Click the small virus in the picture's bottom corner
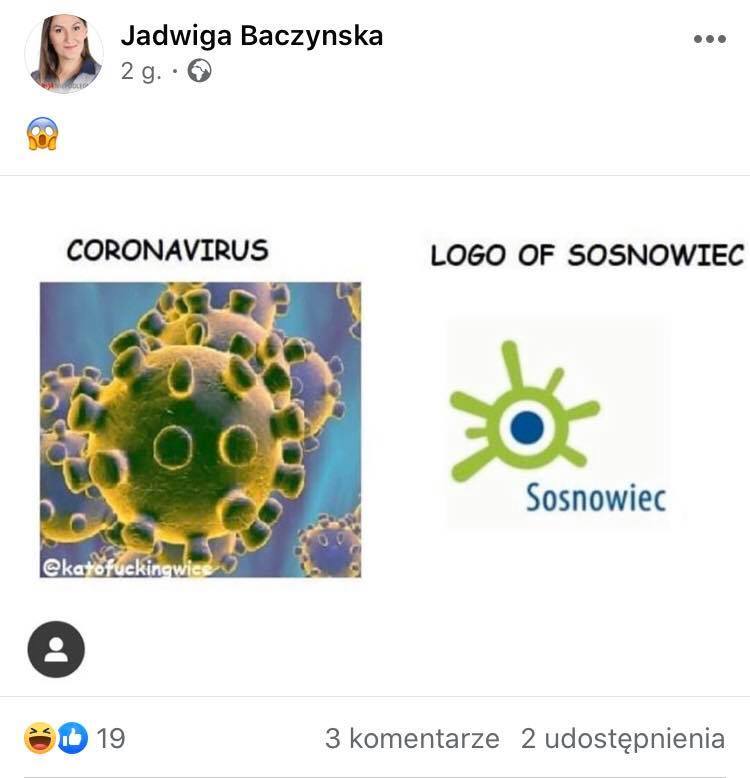This screenshot has height=778, width=750. pos(328,545)
